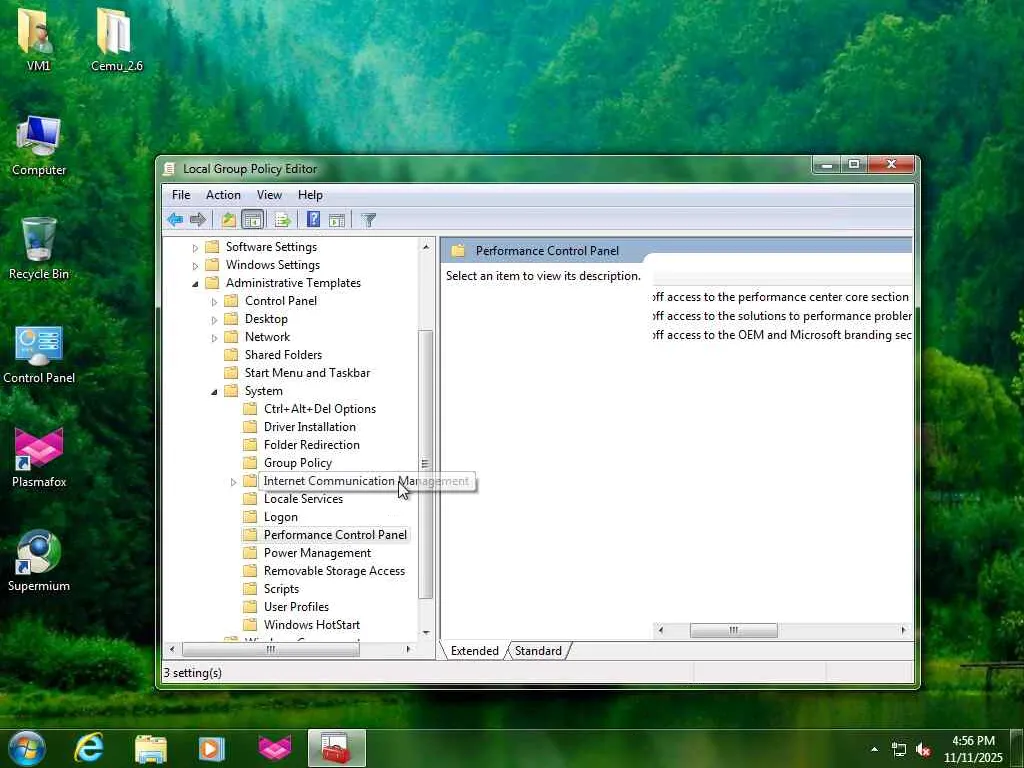
Task: Go up one level with folder-arrow icon
Action: pos(228,219)
